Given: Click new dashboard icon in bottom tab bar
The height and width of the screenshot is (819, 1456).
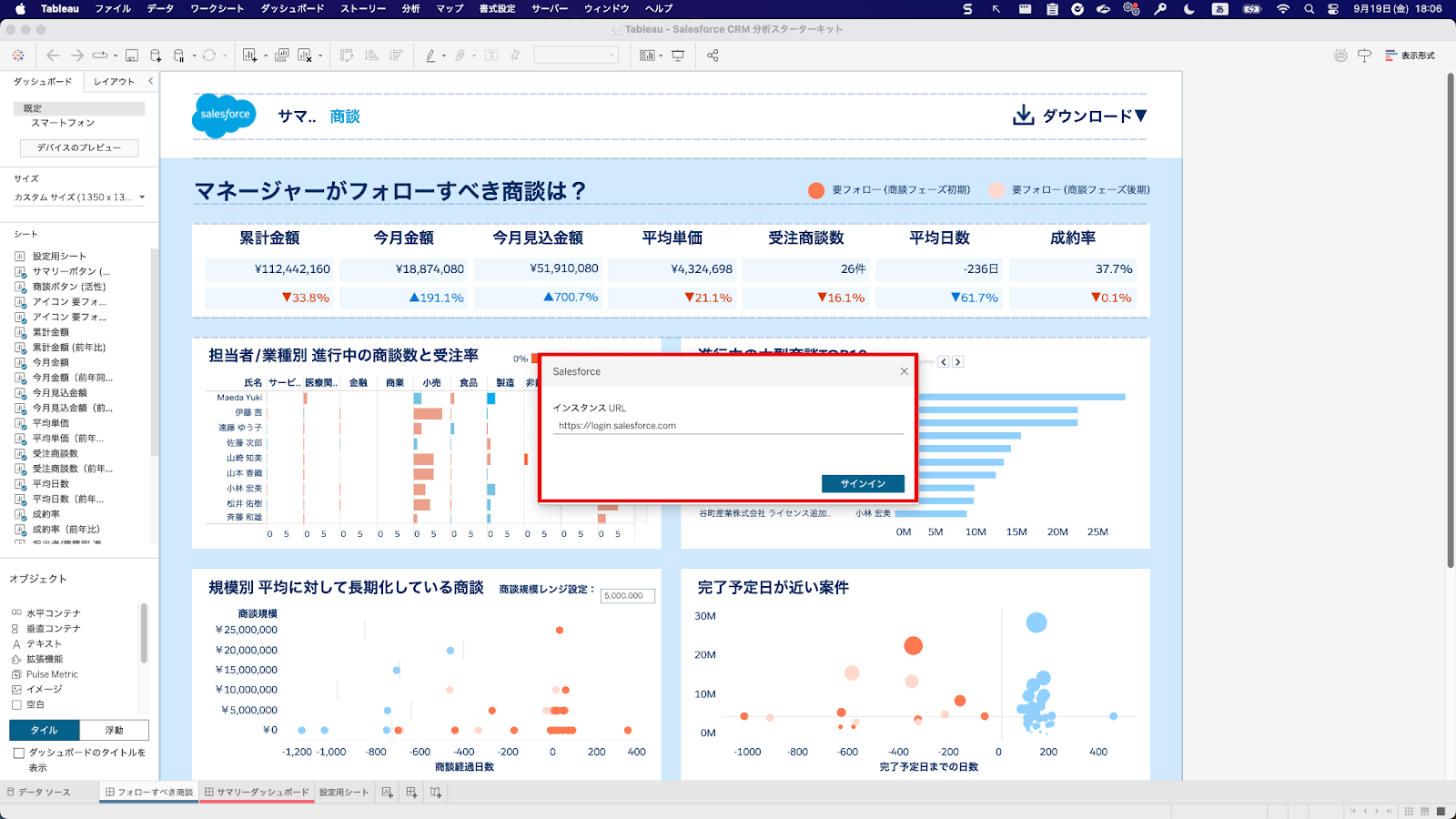Looking at the screenshot, I should [411, 793].
